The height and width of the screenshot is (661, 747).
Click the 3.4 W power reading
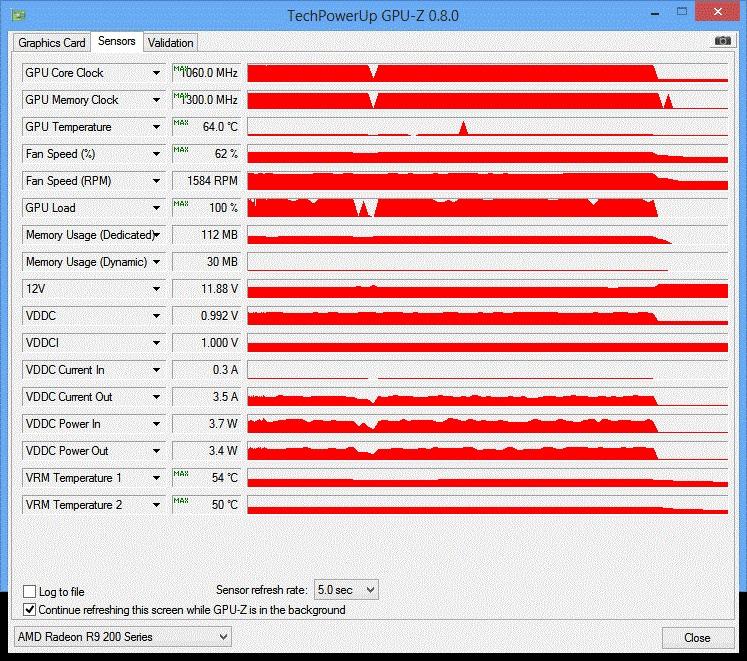[x=206, y=451]
